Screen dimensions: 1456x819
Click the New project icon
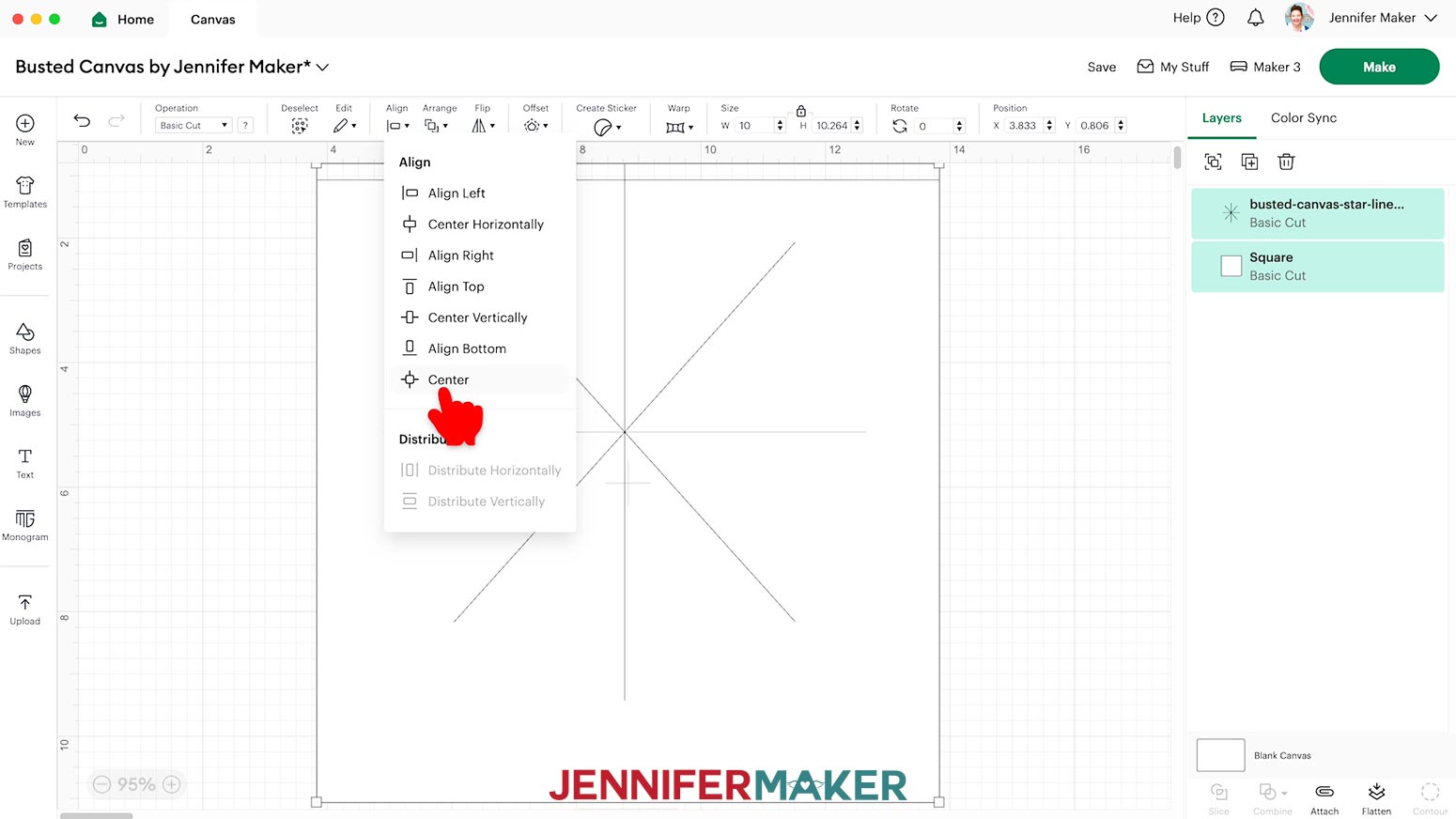pos(25,124)
